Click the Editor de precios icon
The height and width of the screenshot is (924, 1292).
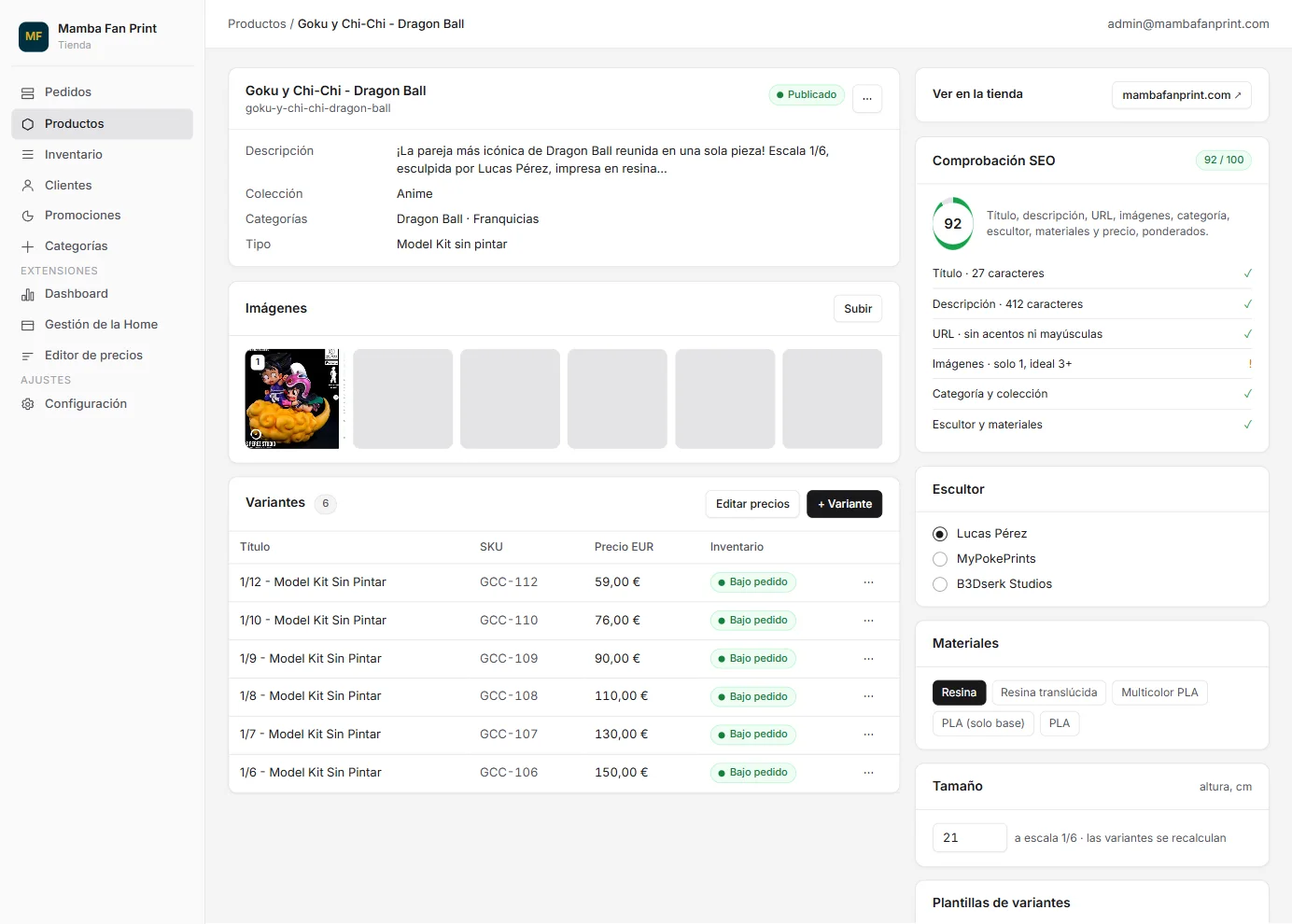[x=28, y=356]
